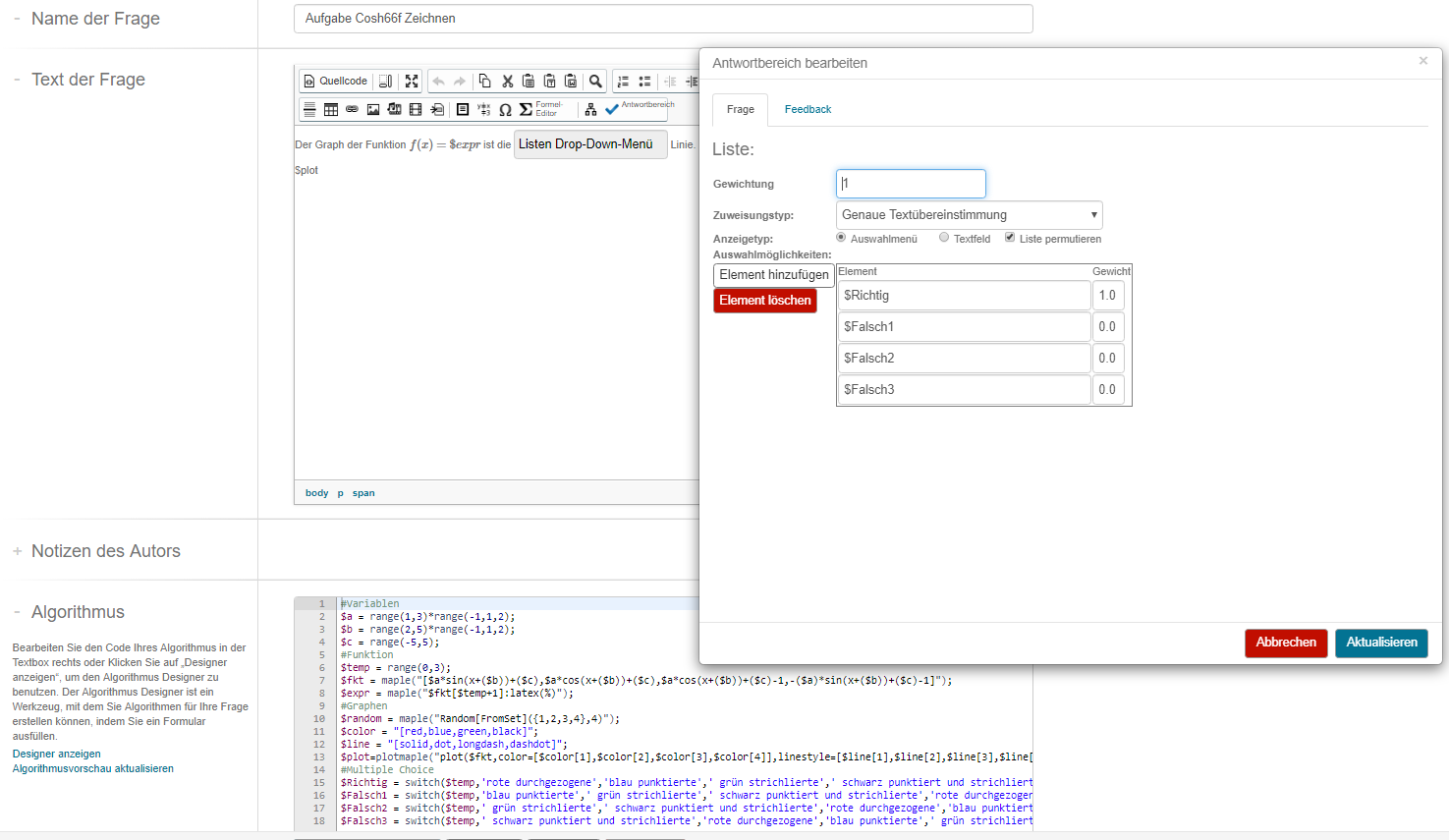Select the Frage tab
The width and height of the screenshot is (1449, 840).
point(741,109)
